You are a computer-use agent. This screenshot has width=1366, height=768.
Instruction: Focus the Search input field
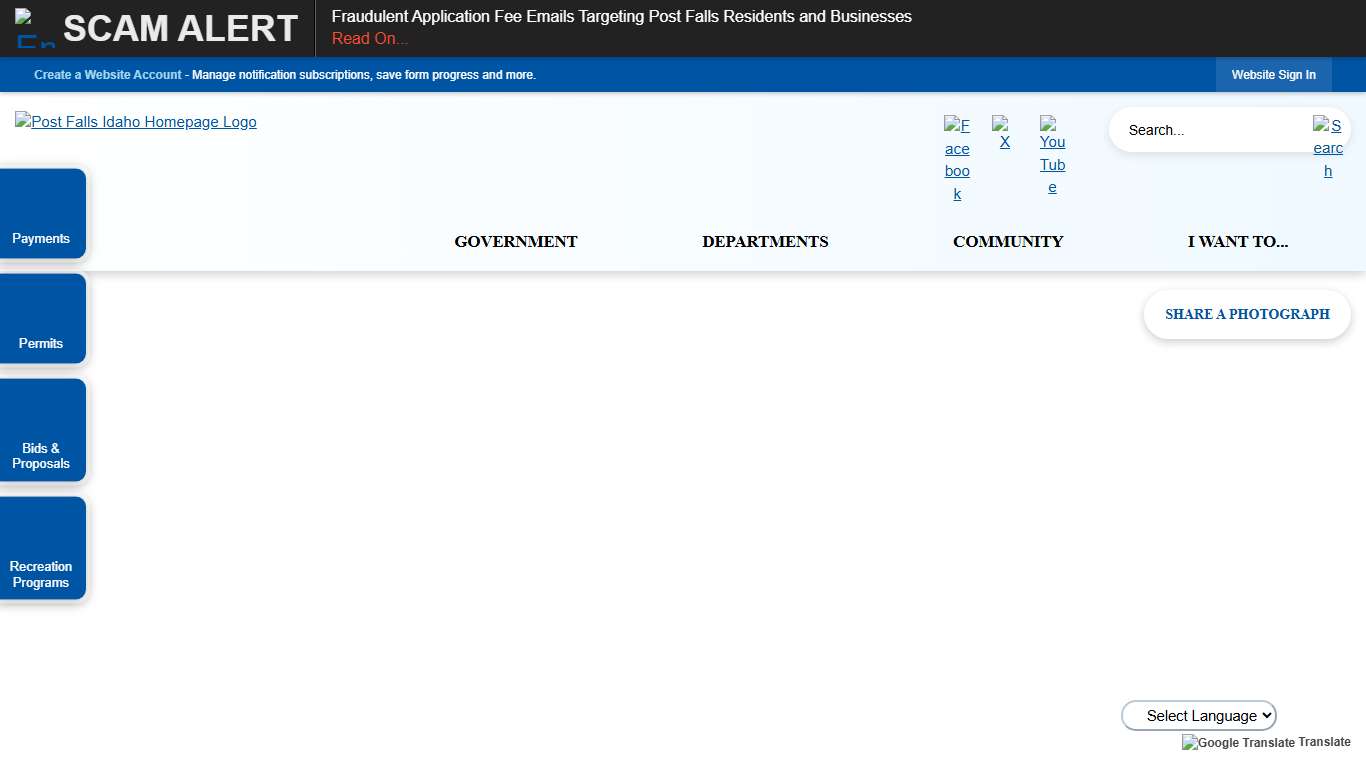click(1210, 130)
